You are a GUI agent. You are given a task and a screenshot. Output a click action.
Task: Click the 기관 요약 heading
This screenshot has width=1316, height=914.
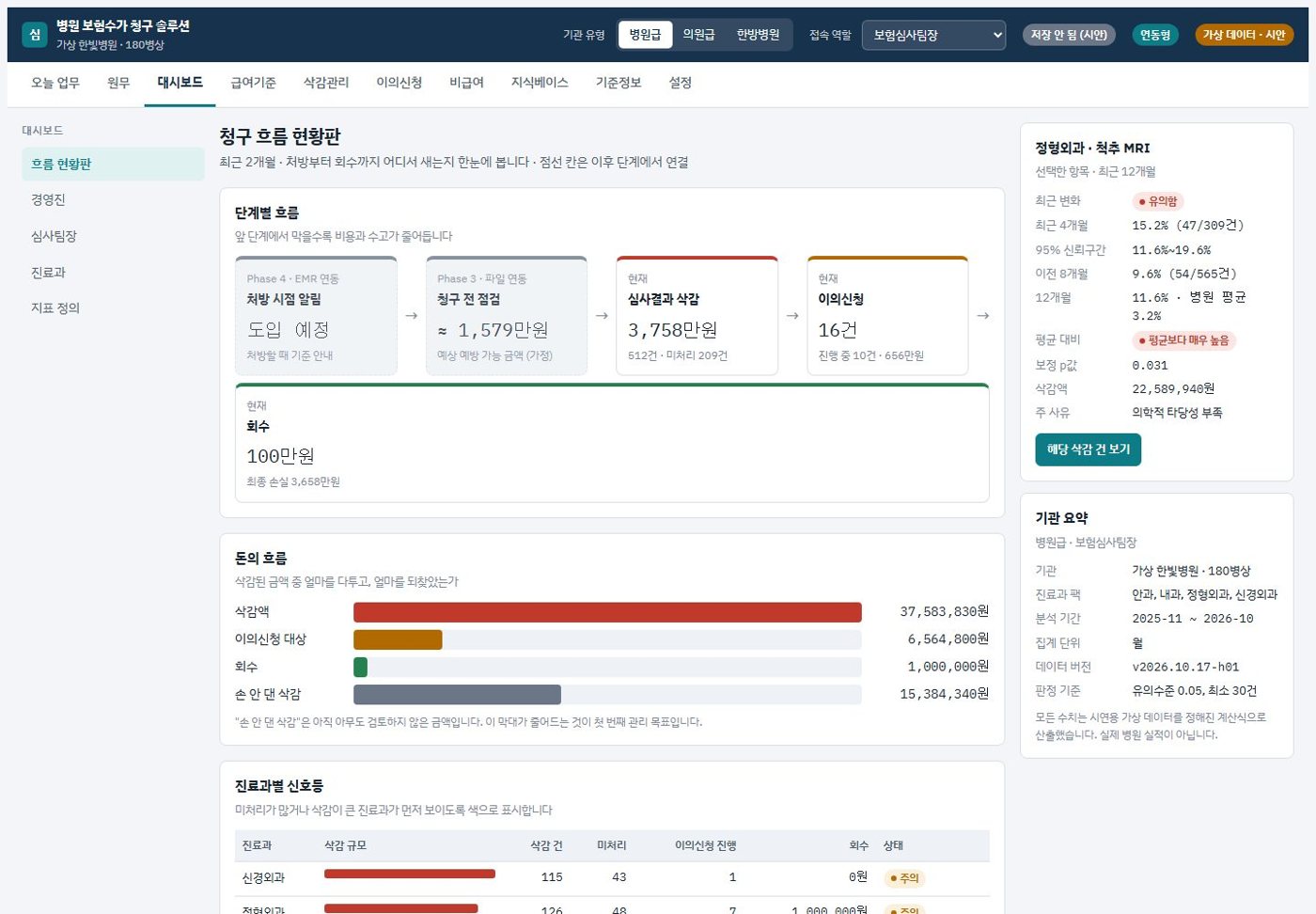tap(1061, 518)
